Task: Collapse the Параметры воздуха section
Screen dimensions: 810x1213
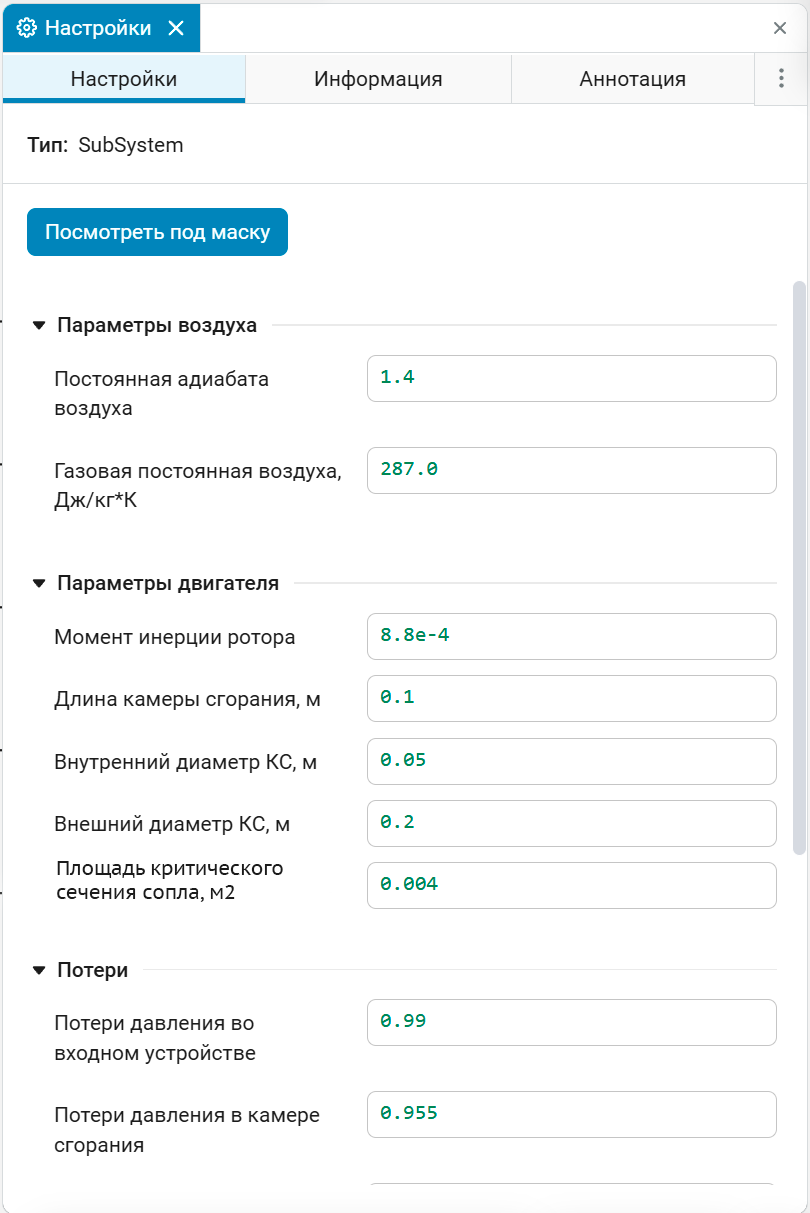Action: point(39,325)
